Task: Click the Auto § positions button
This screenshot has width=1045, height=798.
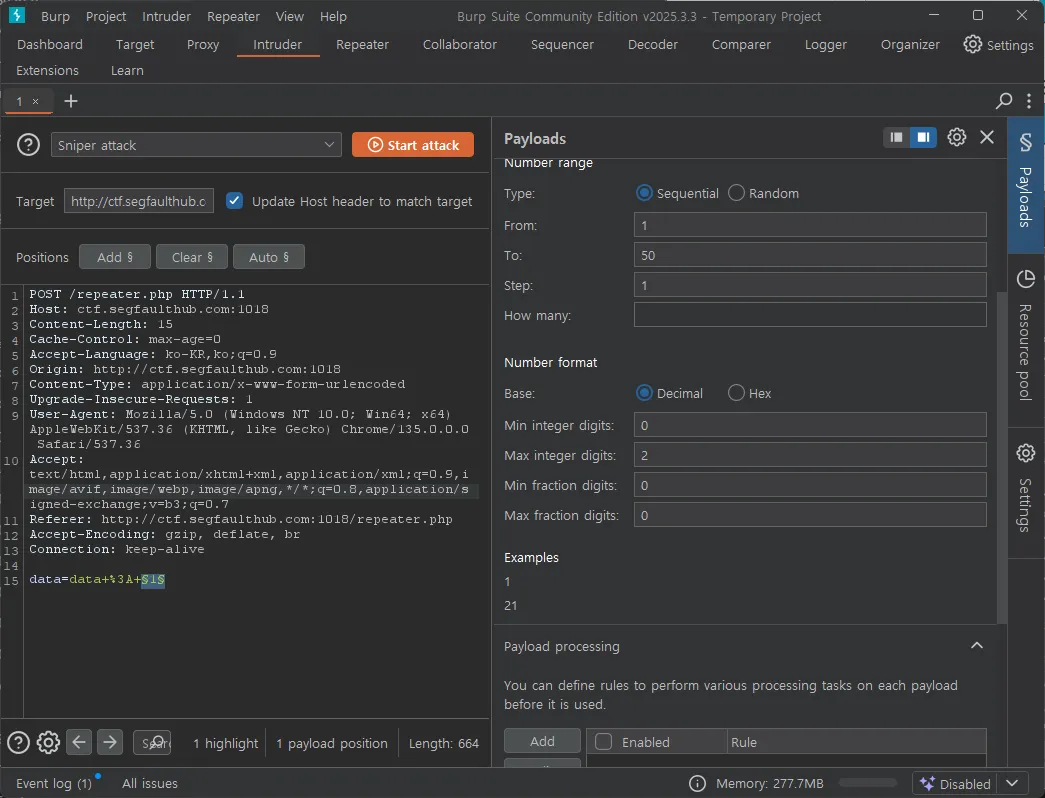Action: [x=269, y=257]
